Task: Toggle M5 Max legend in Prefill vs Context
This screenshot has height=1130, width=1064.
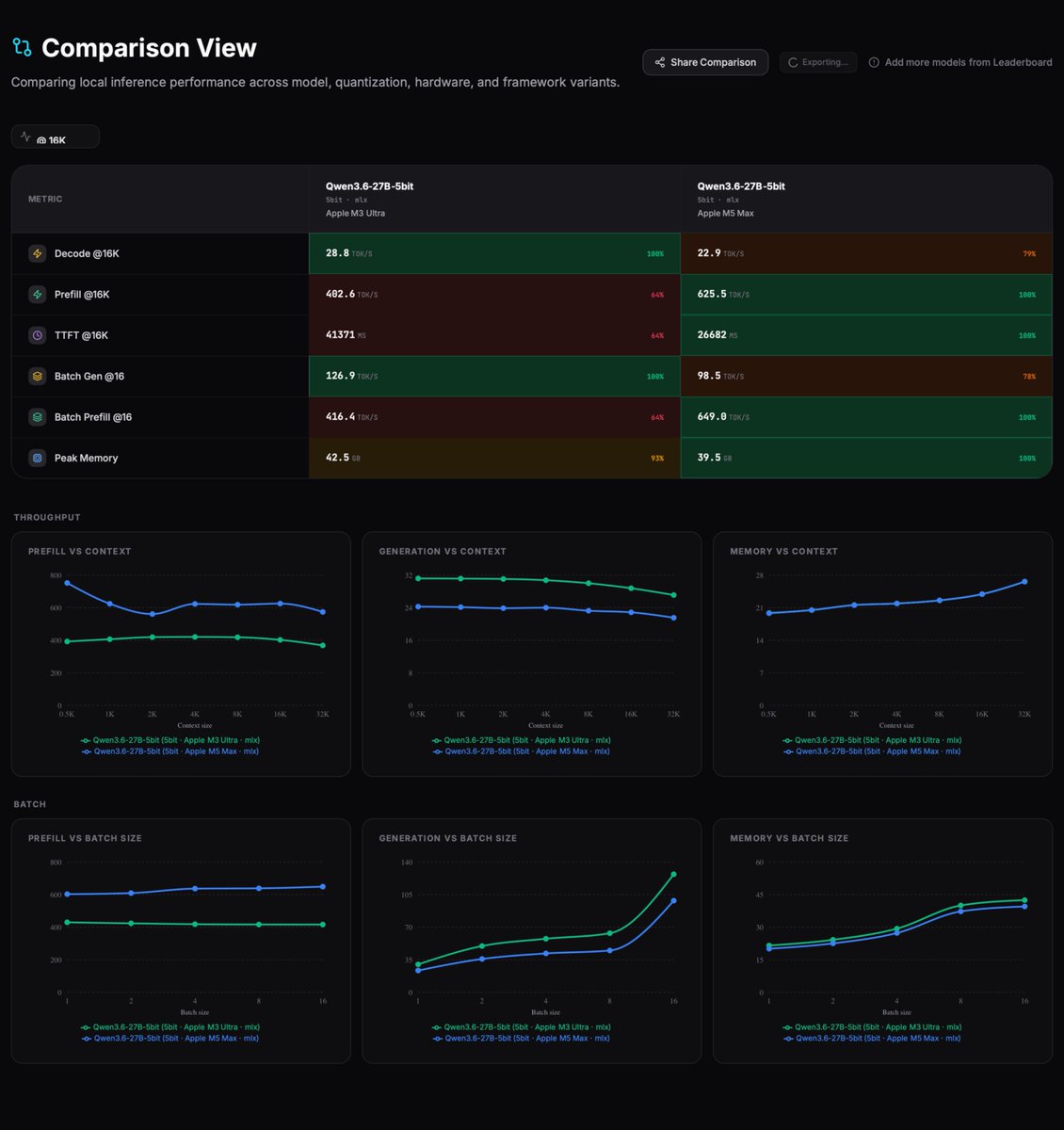Action: click(170, 751)
